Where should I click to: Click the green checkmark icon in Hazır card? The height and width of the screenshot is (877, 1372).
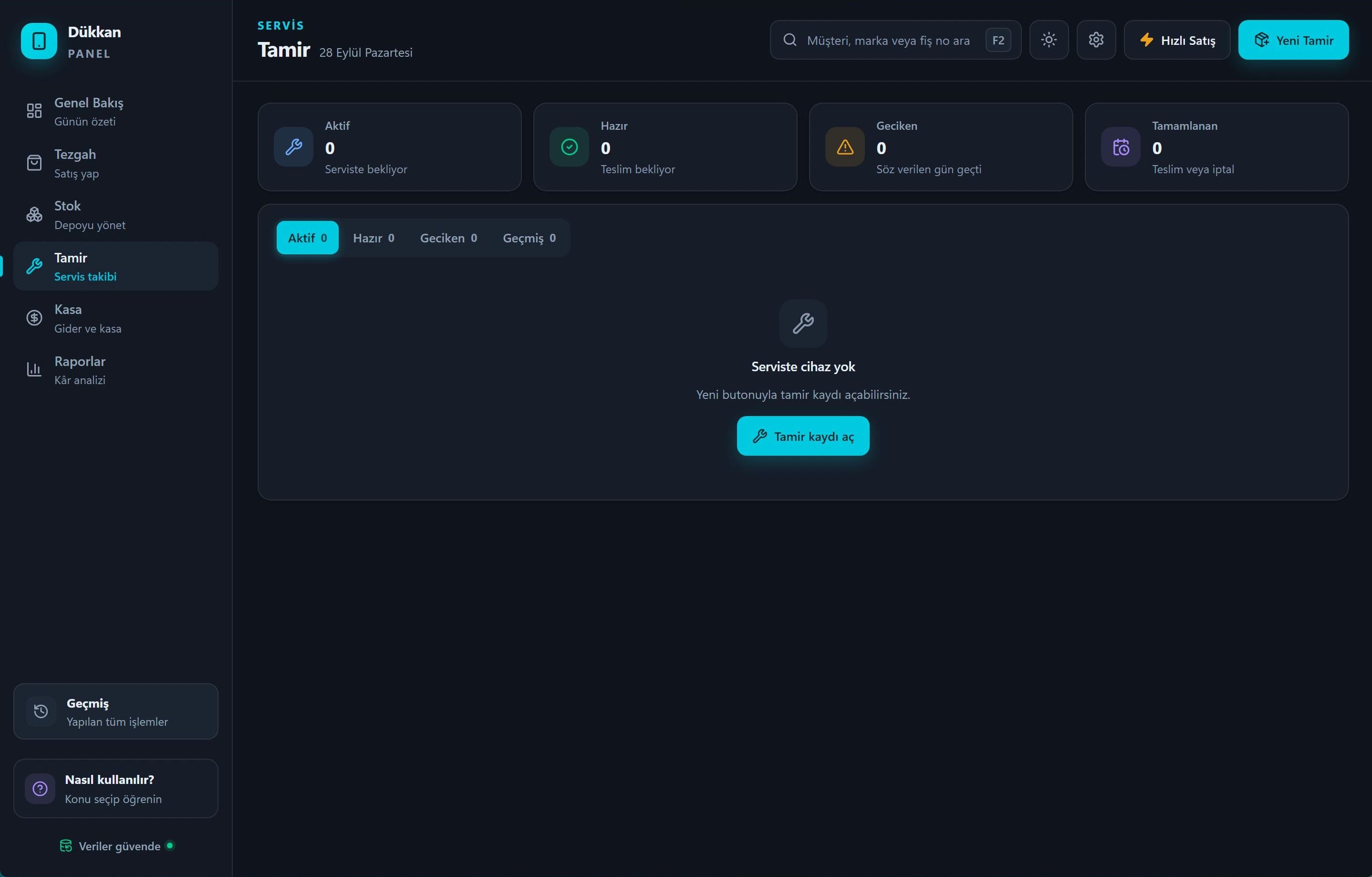[x=569, y=147]
